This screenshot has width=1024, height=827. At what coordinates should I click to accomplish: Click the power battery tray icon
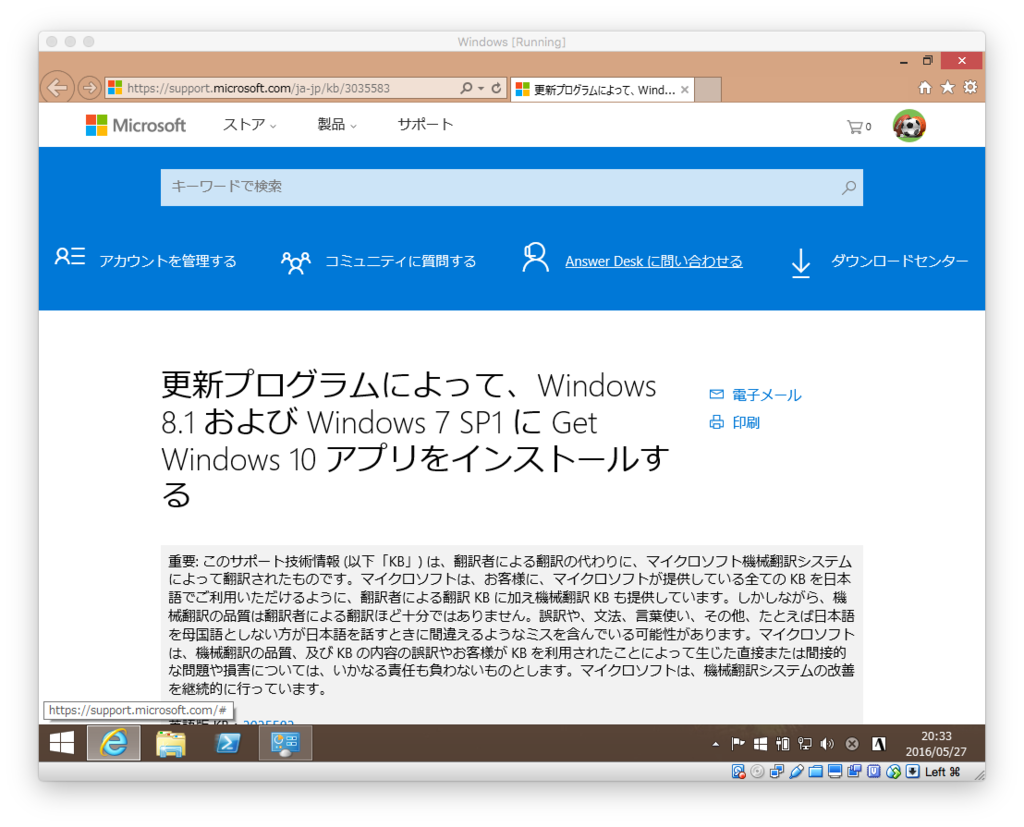pos(782,743)
